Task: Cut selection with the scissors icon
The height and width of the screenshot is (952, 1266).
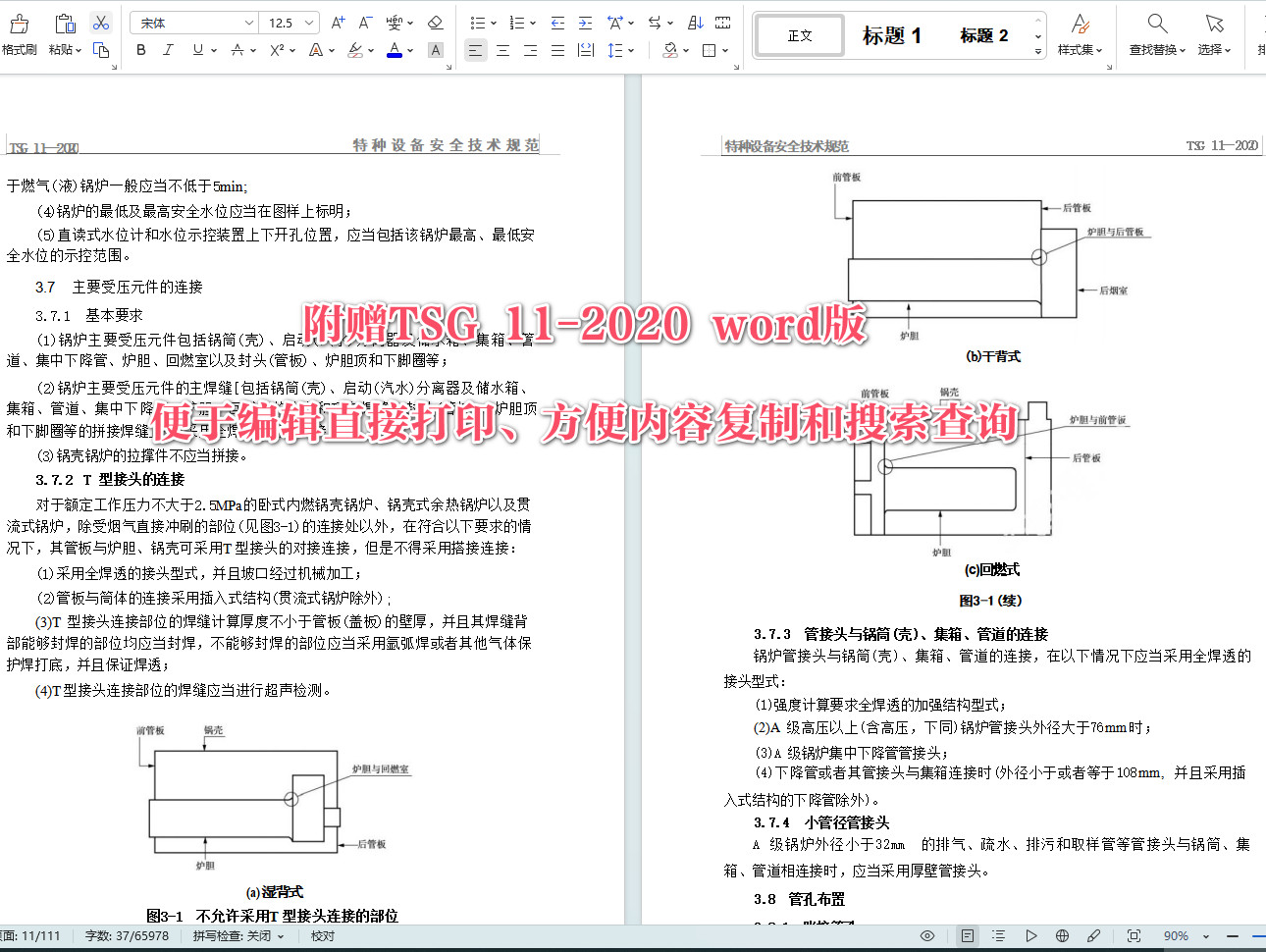Action: tap(100, 23)
